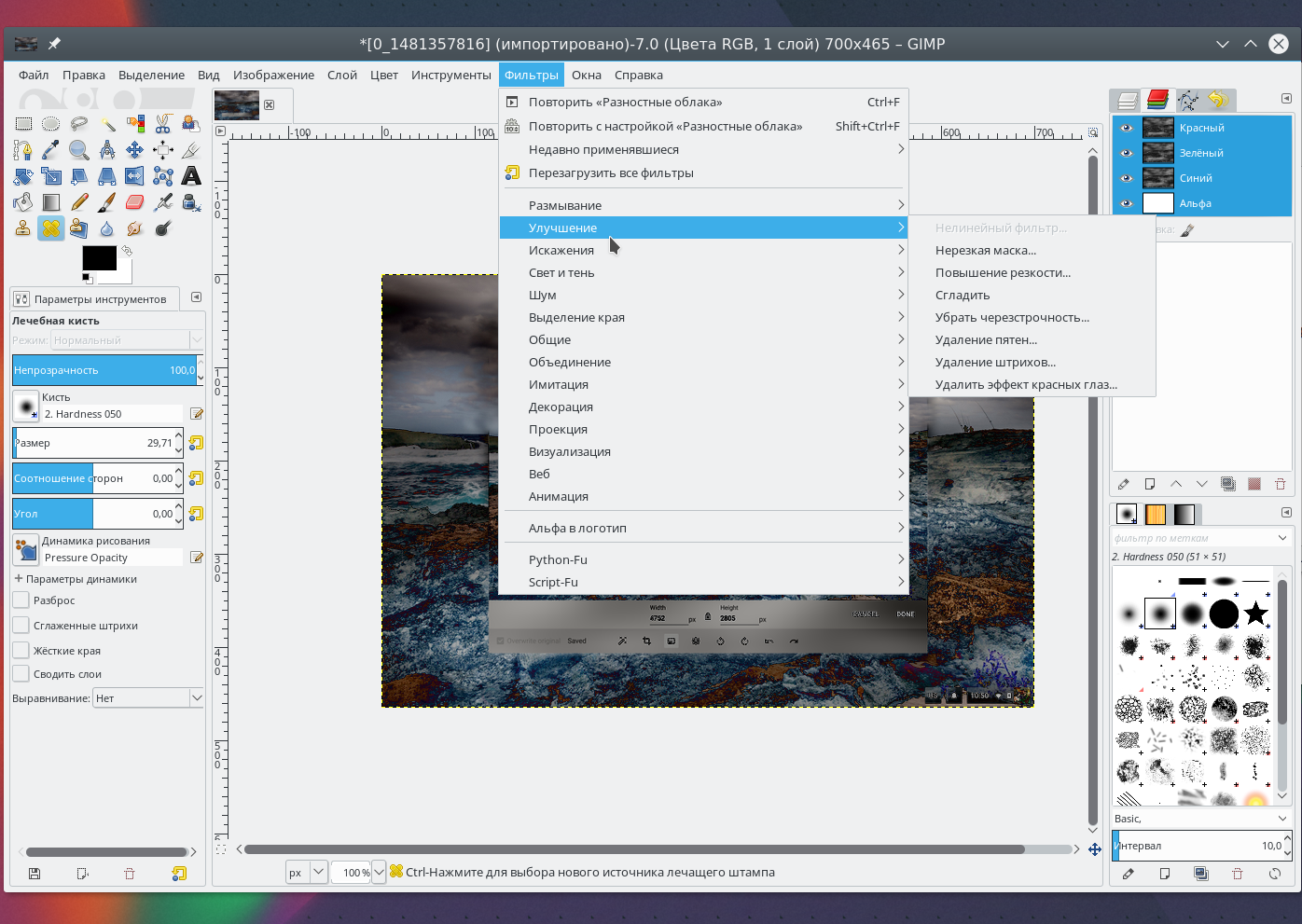
Task: Select the Alignment tool
Action: (163, 149)
